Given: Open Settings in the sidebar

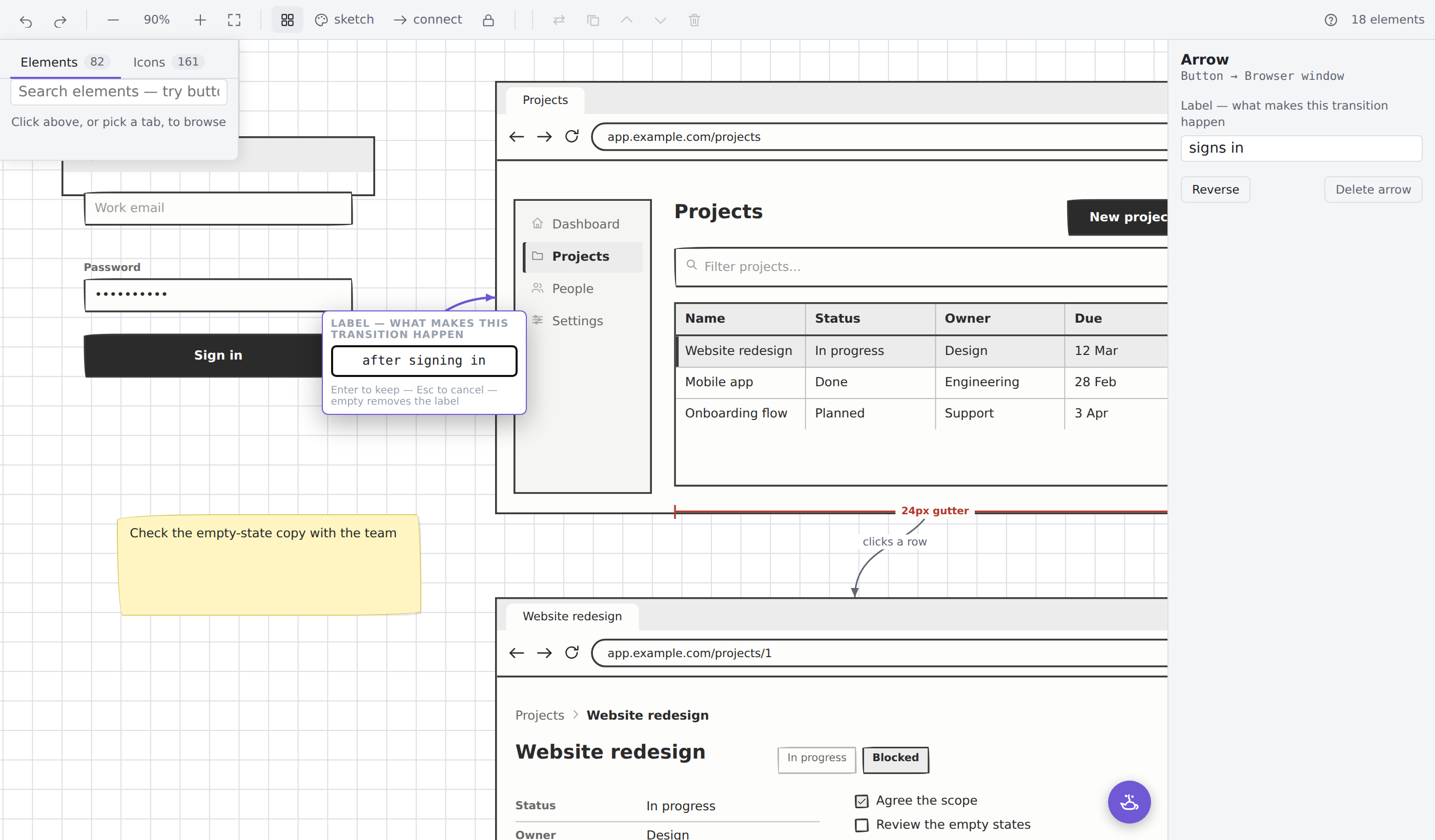Looking at the screenshot, I should pyautogui.click(x=583, y=321).
